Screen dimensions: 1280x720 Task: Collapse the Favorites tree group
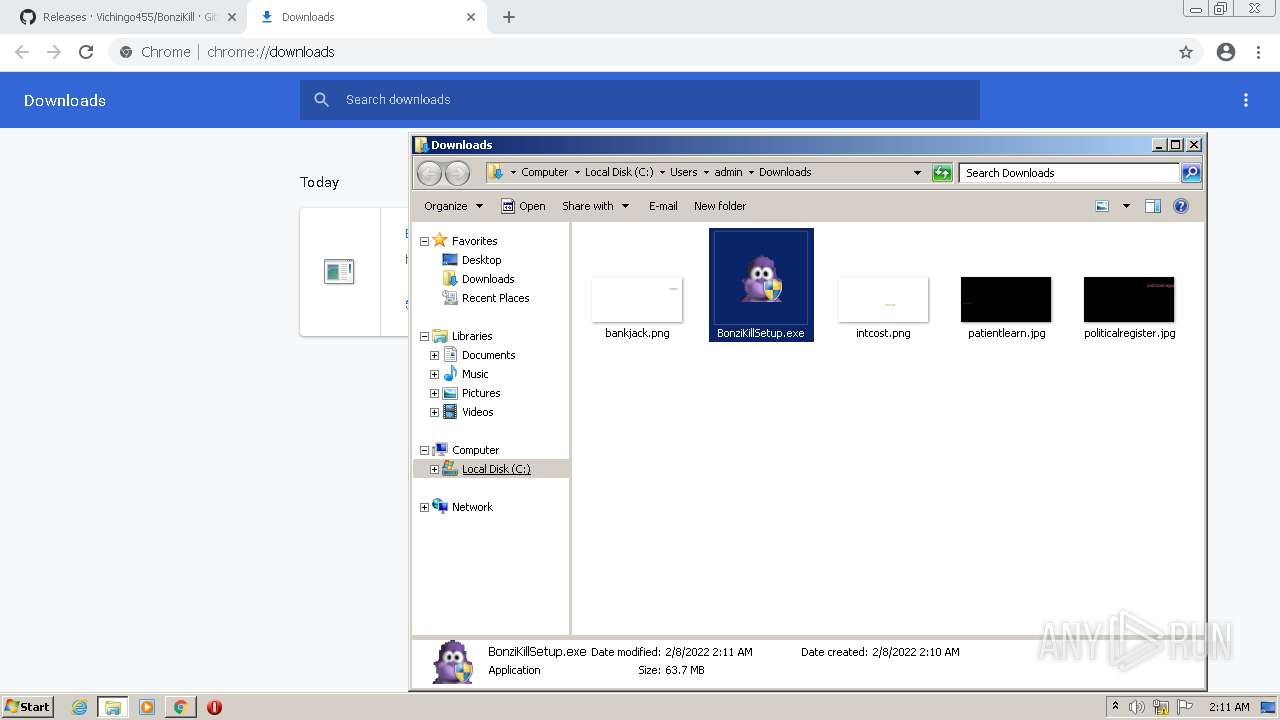pos(424,241)
